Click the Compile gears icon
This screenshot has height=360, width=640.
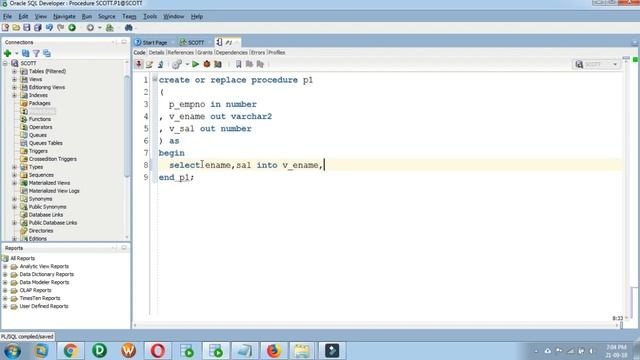click(x=177, y=64)
